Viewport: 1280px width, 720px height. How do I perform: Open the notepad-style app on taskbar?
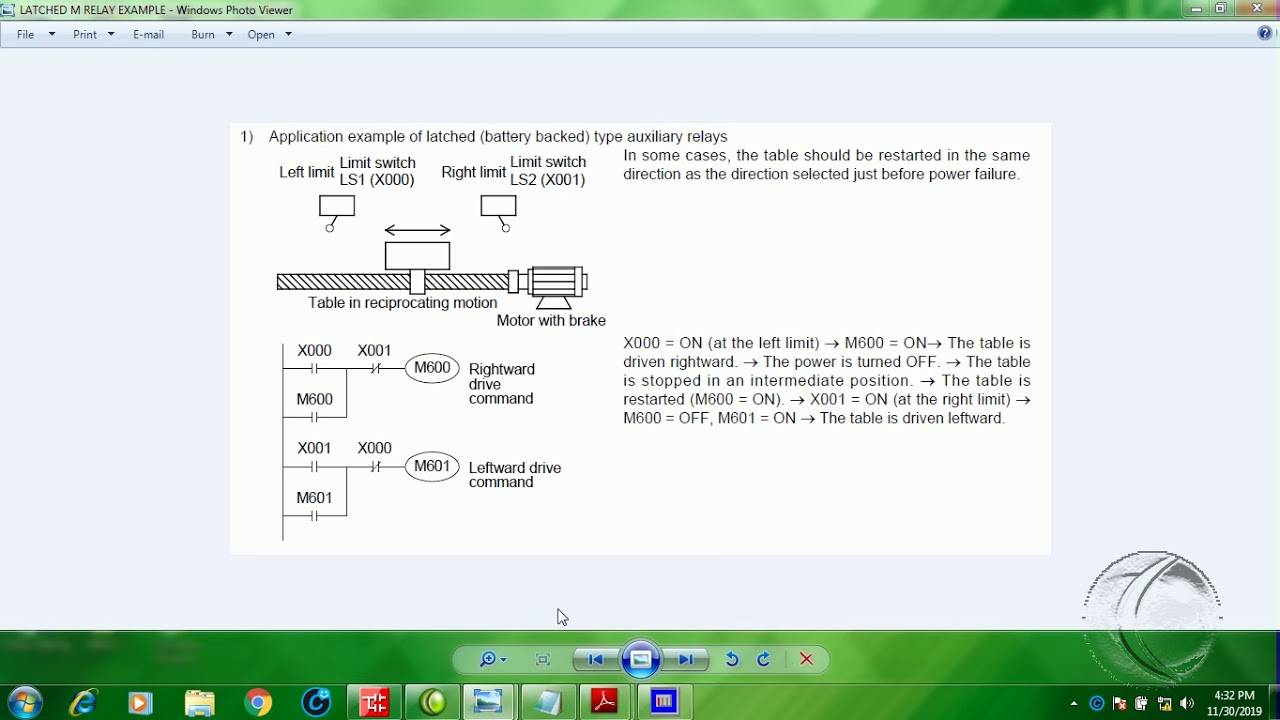547,703
